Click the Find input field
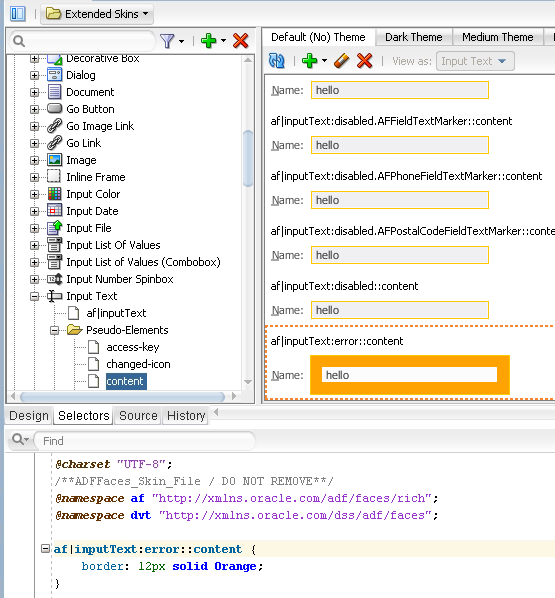The image size is (555, 598). click(x=145, y=441)
